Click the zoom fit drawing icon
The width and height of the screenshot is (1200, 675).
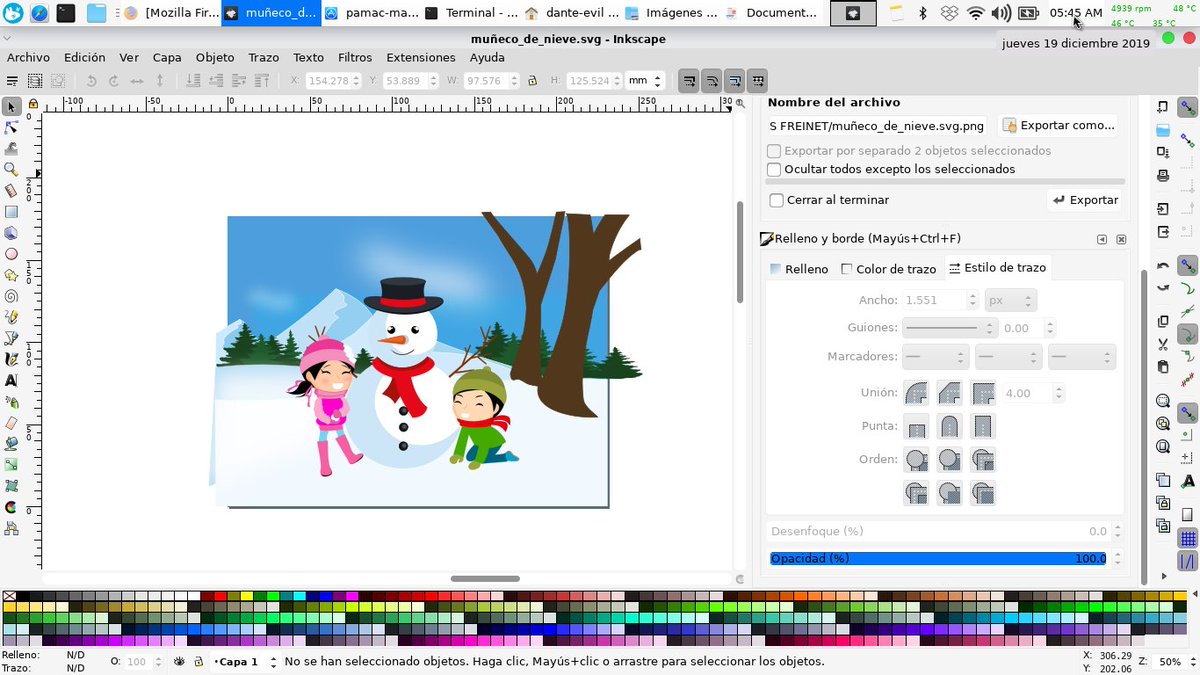point(1163,423)
